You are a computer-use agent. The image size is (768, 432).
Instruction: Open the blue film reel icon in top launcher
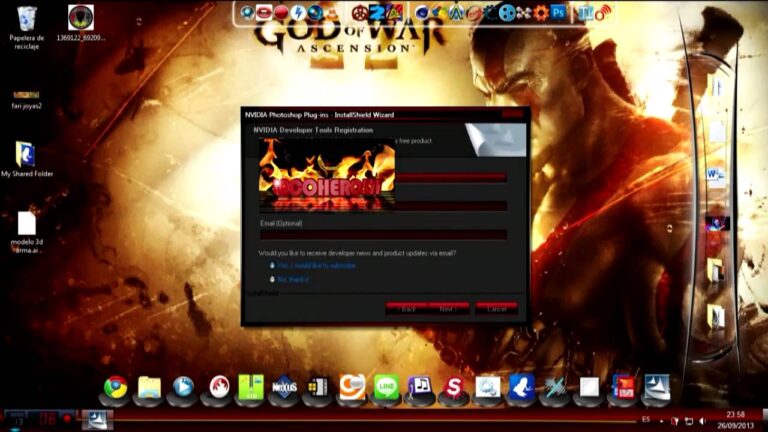pyautogui.click(x=507, y=13)
